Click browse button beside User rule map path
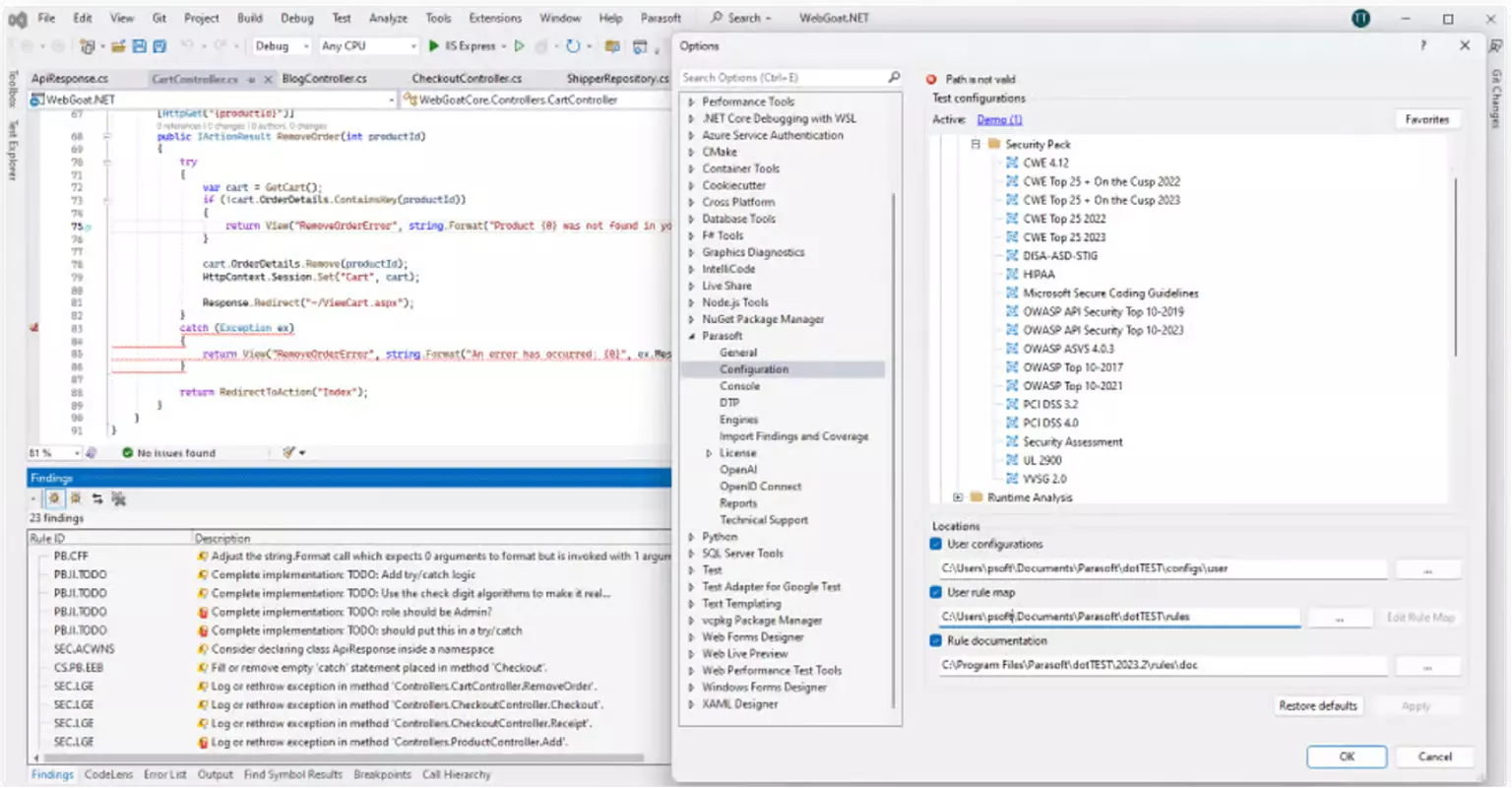The height and width of the screenshot is (788, 1512). [1339, 618]
